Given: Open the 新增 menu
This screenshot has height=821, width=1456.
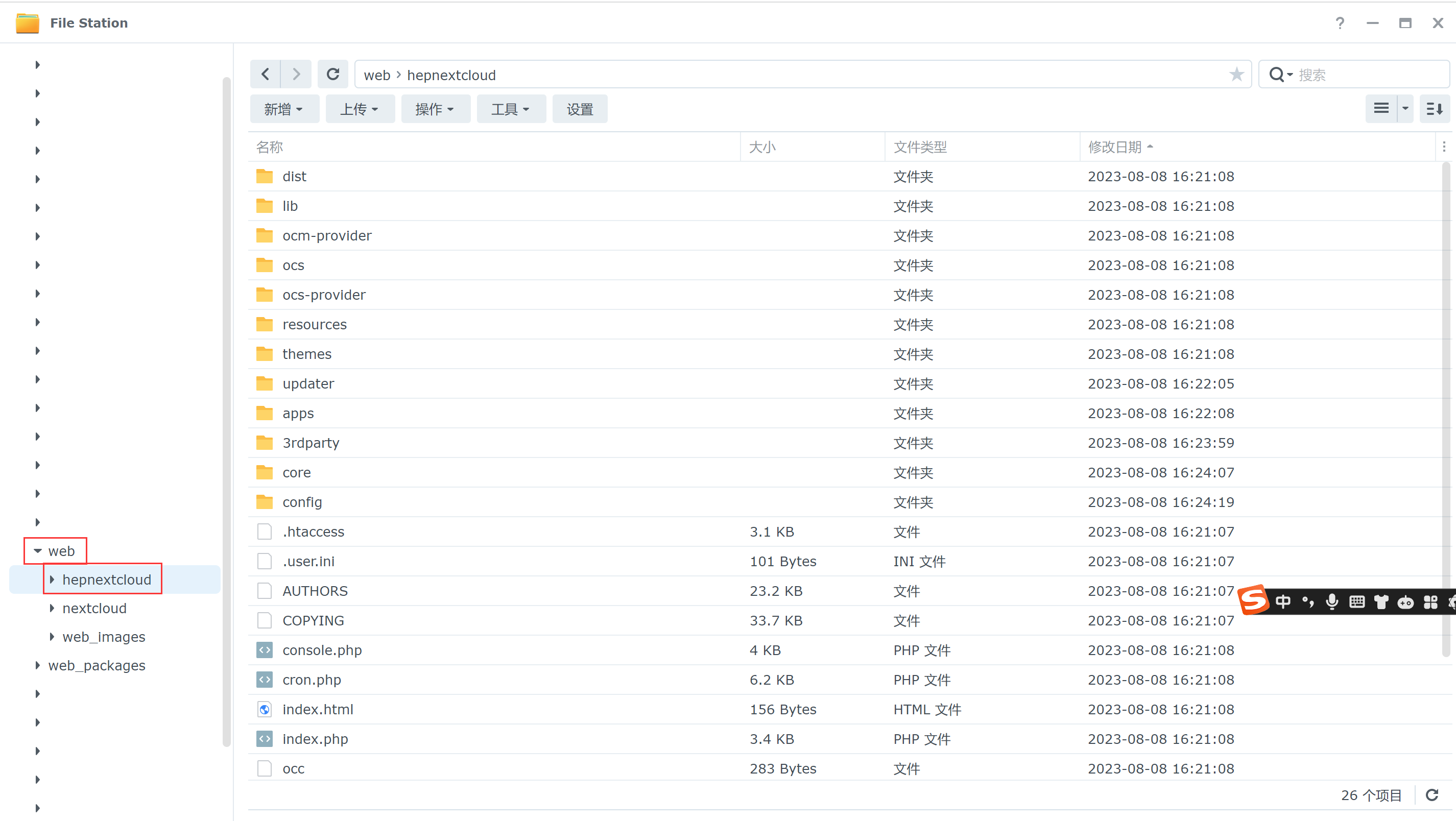Looking at the screenshot, I should [284, 109].
